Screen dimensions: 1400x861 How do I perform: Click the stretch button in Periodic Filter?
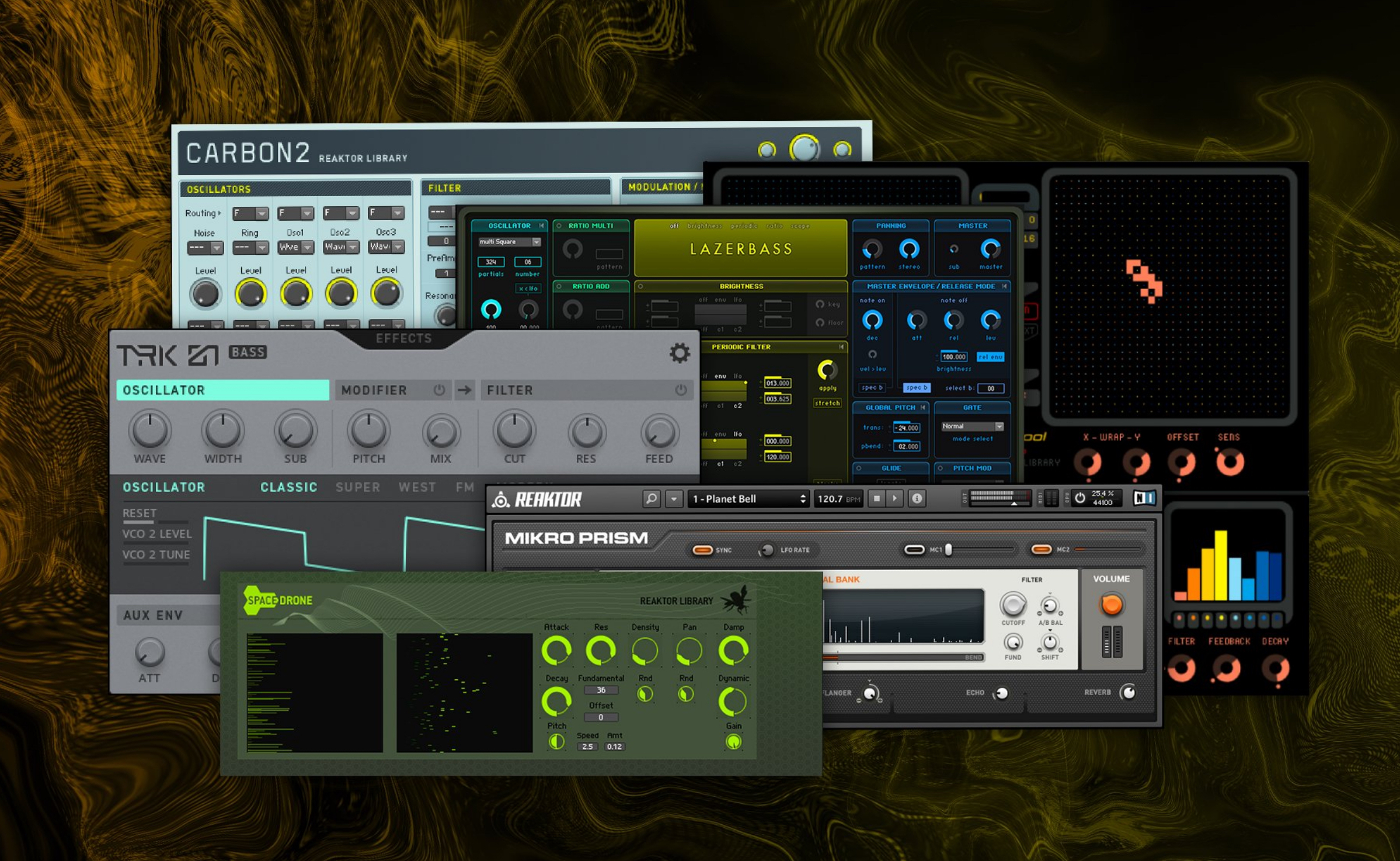coord(827,403)
